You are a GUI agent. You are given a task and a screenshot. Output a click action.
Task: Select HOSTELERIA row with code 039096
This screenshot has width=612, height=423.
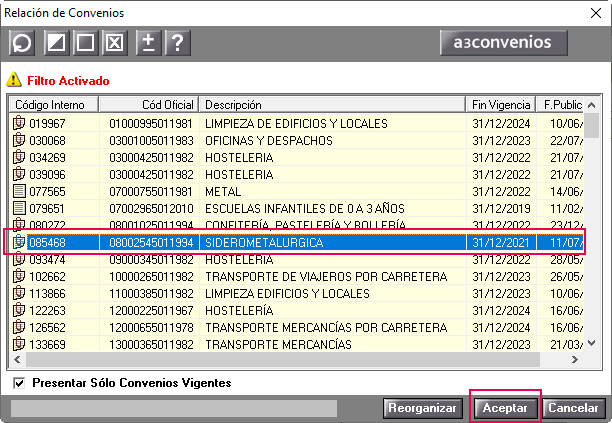click(296, 174)
